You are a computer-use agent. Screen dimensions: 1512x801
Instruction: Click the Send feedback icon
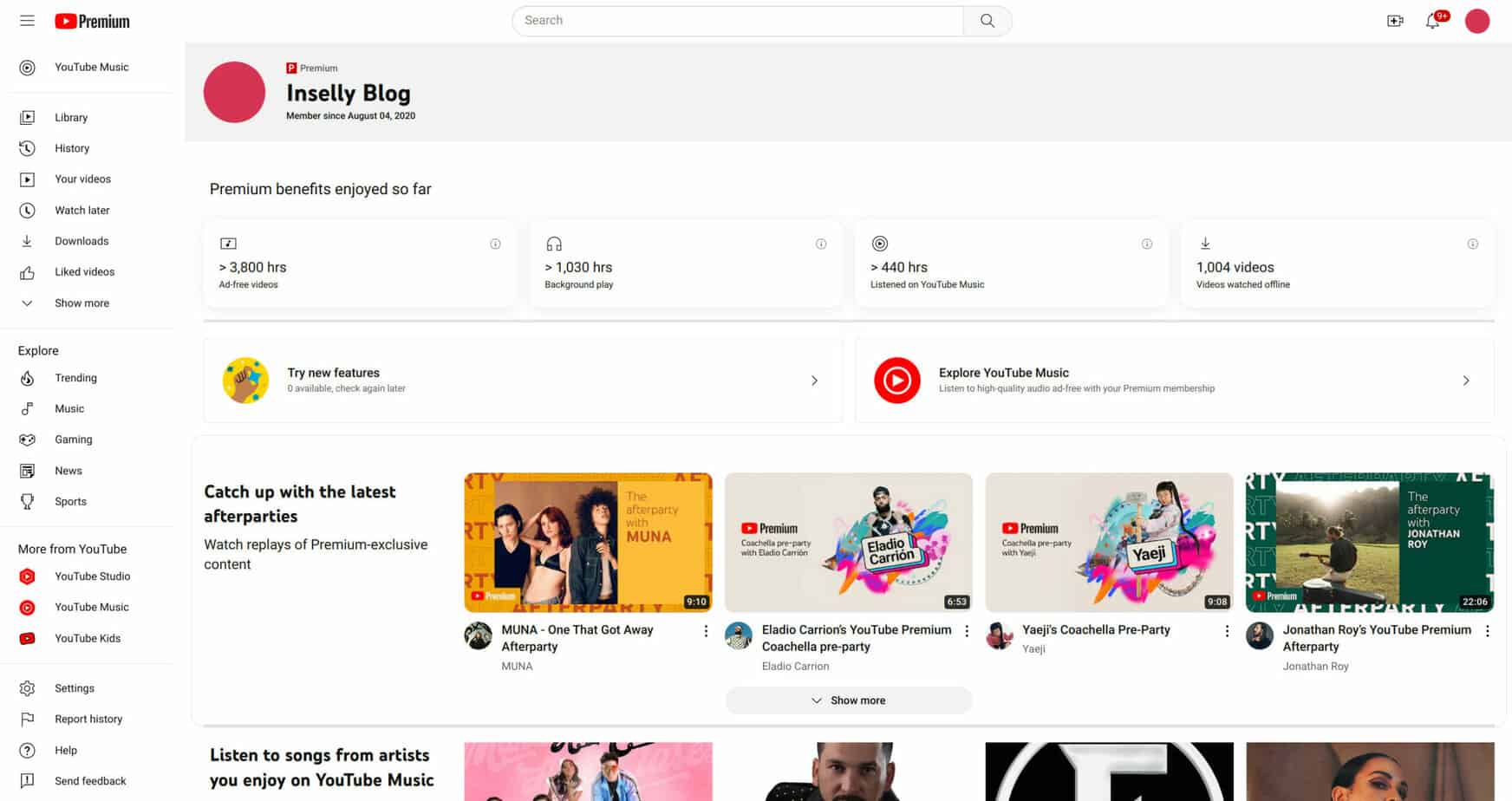coord(28,781)
